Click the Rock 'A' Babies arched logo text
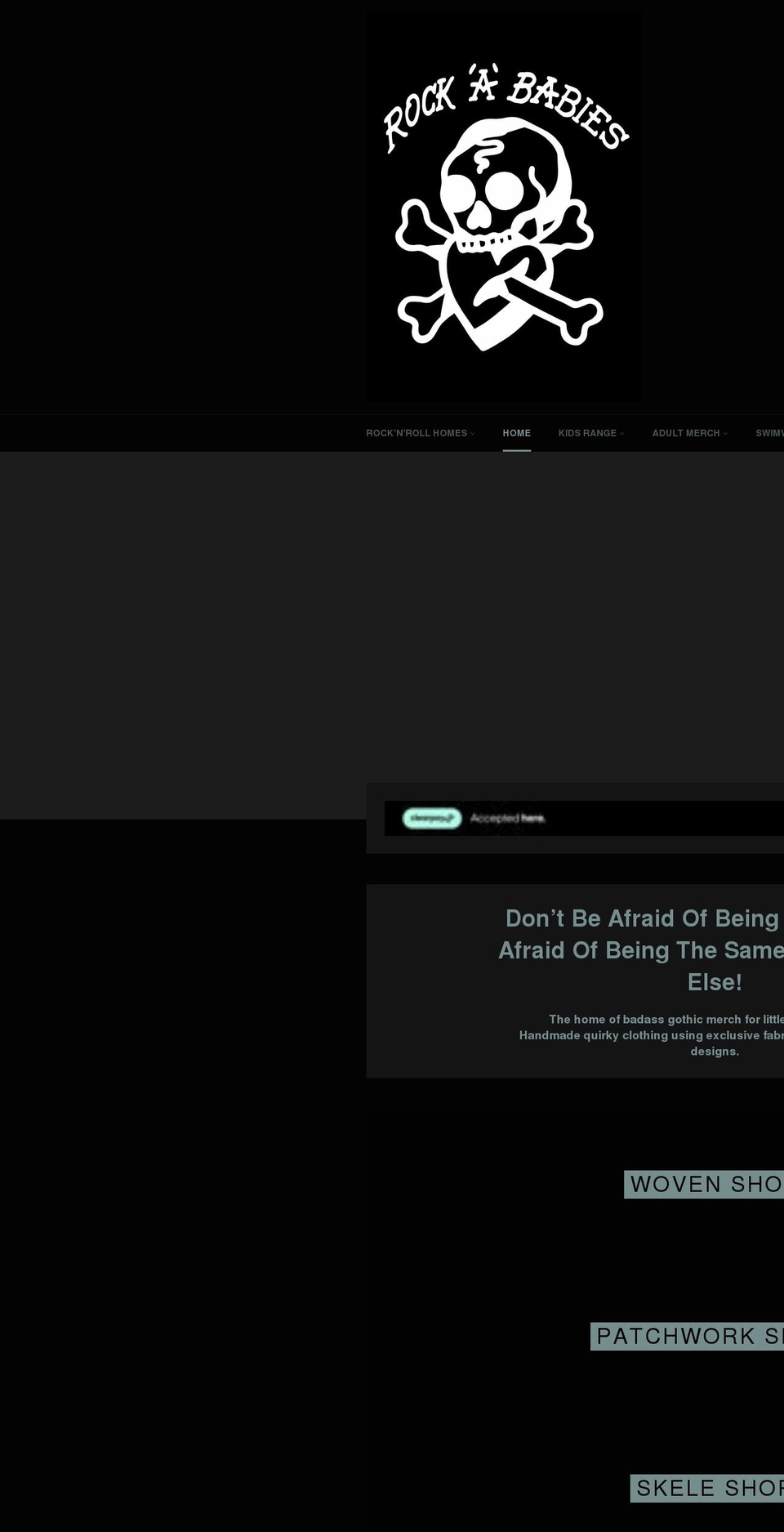 (x=506, y=106)
